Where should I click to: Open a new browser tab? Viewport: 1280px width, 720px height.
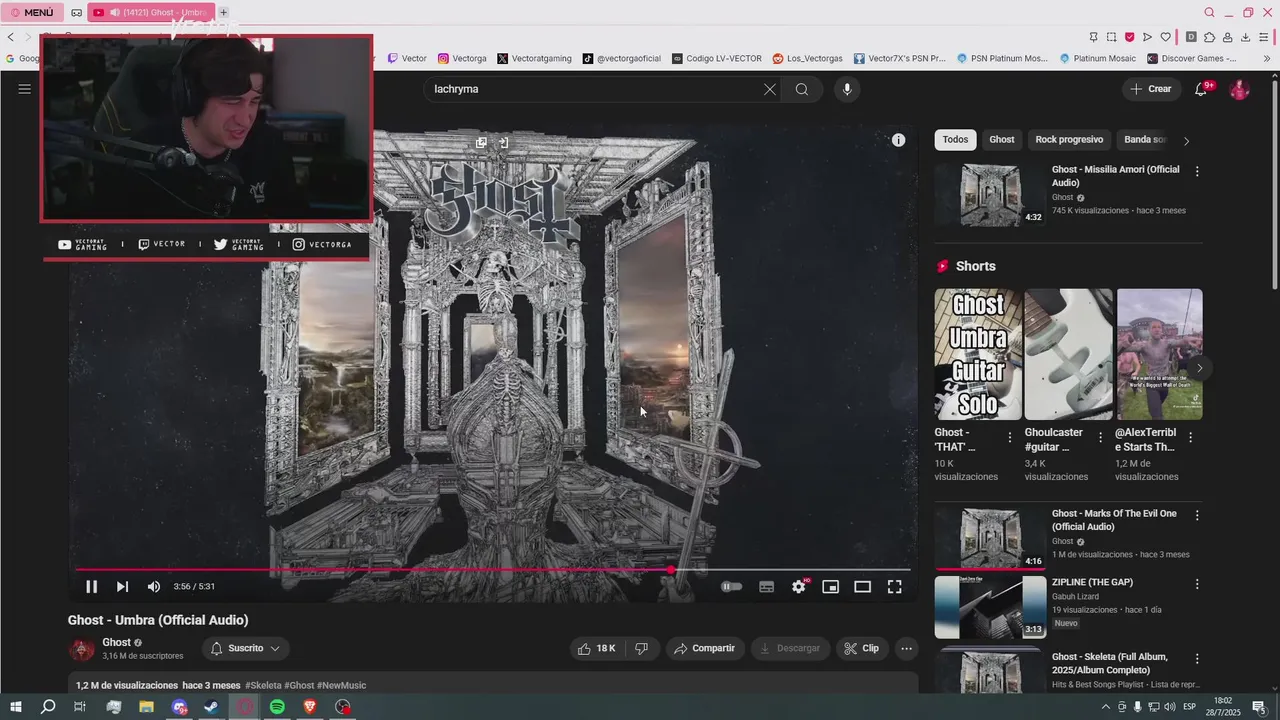pyautogui.click(x=223, y=13)
